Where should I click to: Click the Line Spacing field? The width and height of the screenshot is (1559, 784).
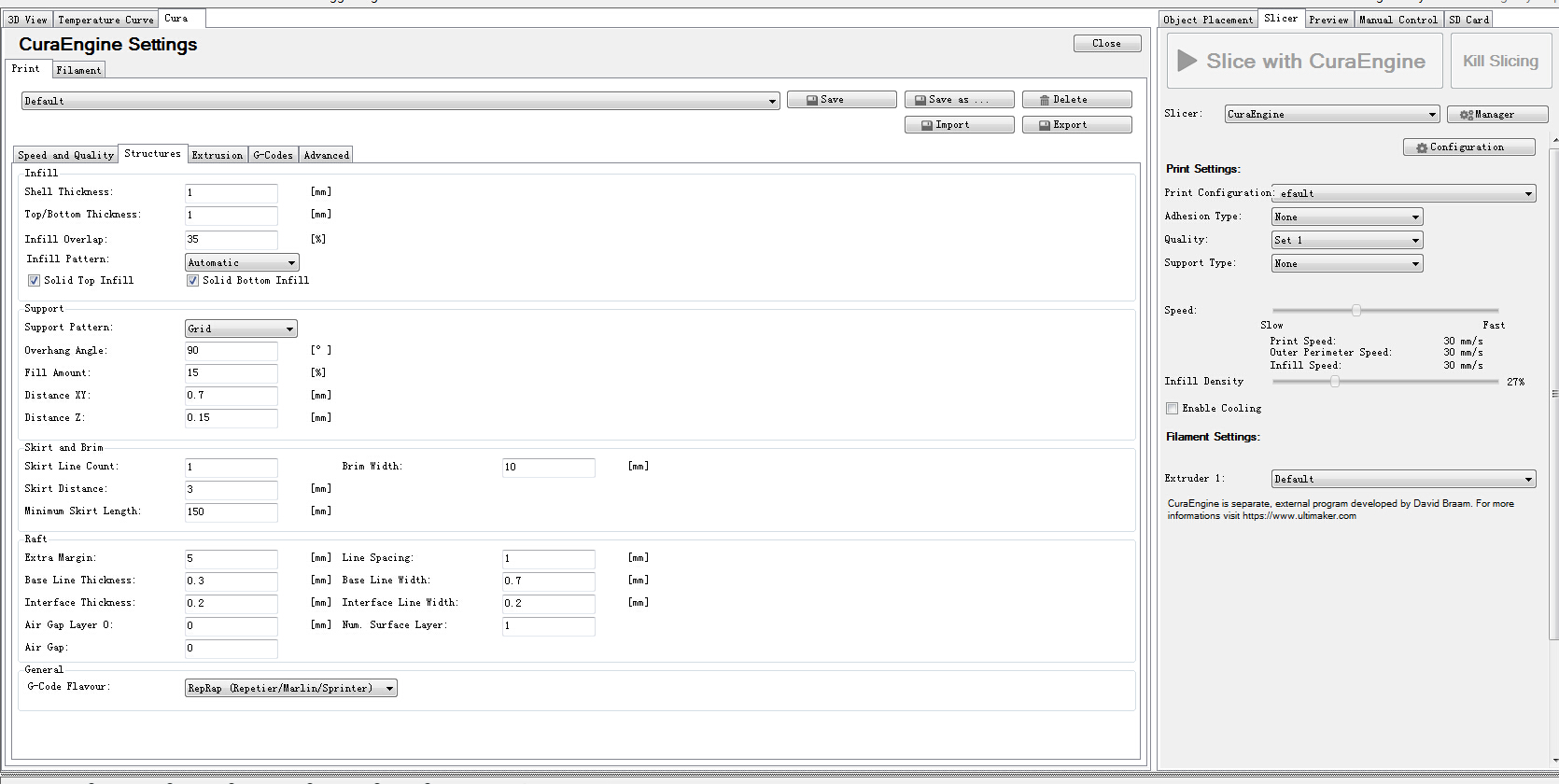548,559
